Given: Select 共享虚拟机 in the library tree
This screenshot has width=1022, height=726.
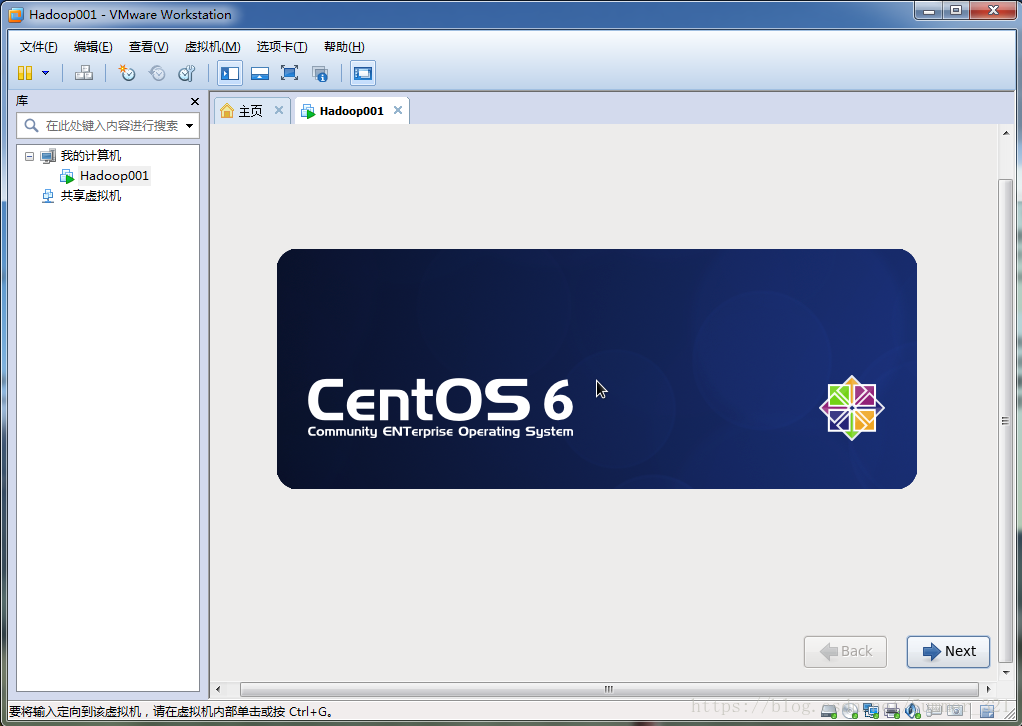Looking at the screenshot, I should click(x=91, y=196).
